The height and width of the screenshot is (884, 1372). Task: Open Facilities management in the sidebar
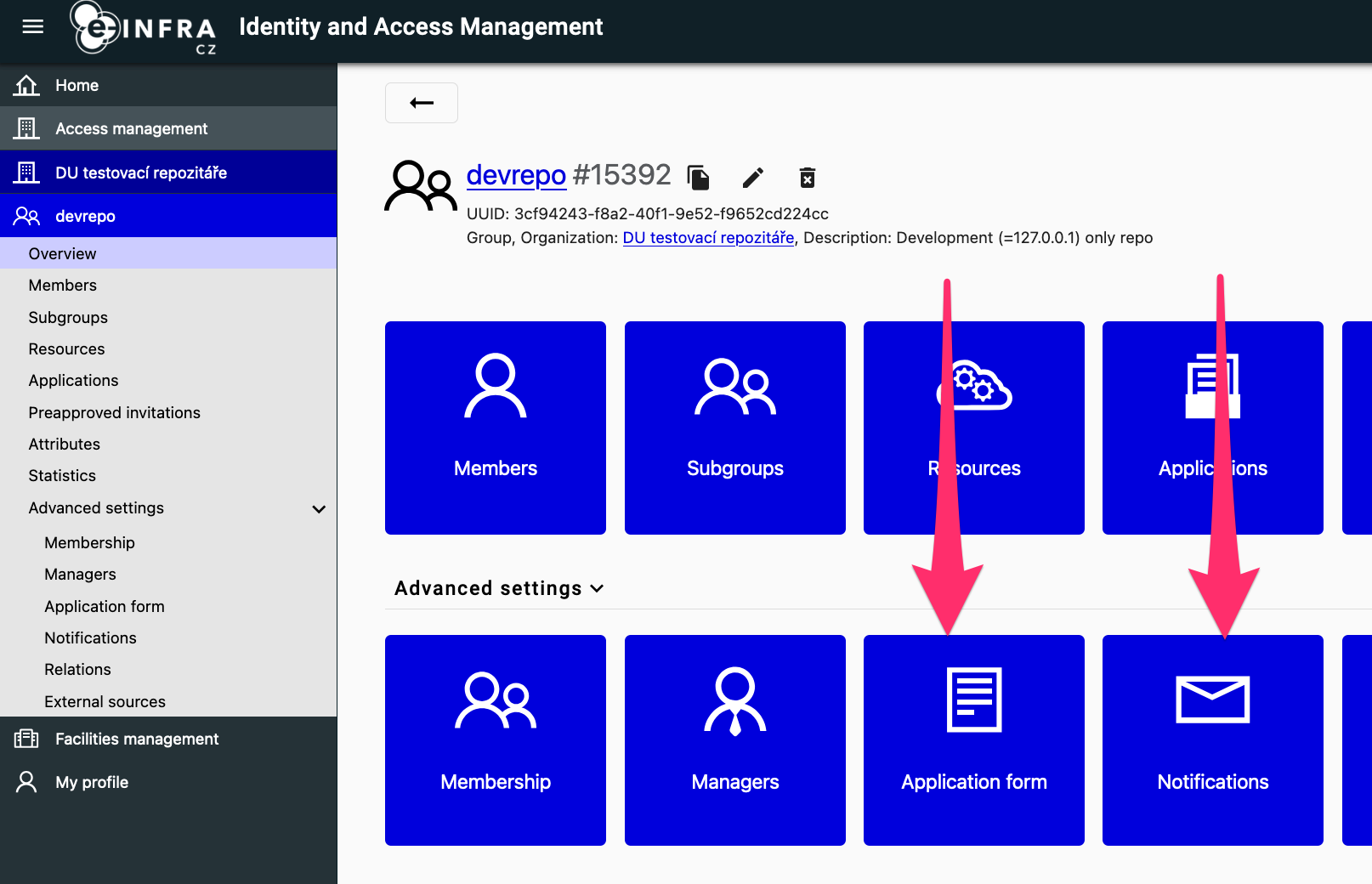pyautogui.click(x=137, y=739)
